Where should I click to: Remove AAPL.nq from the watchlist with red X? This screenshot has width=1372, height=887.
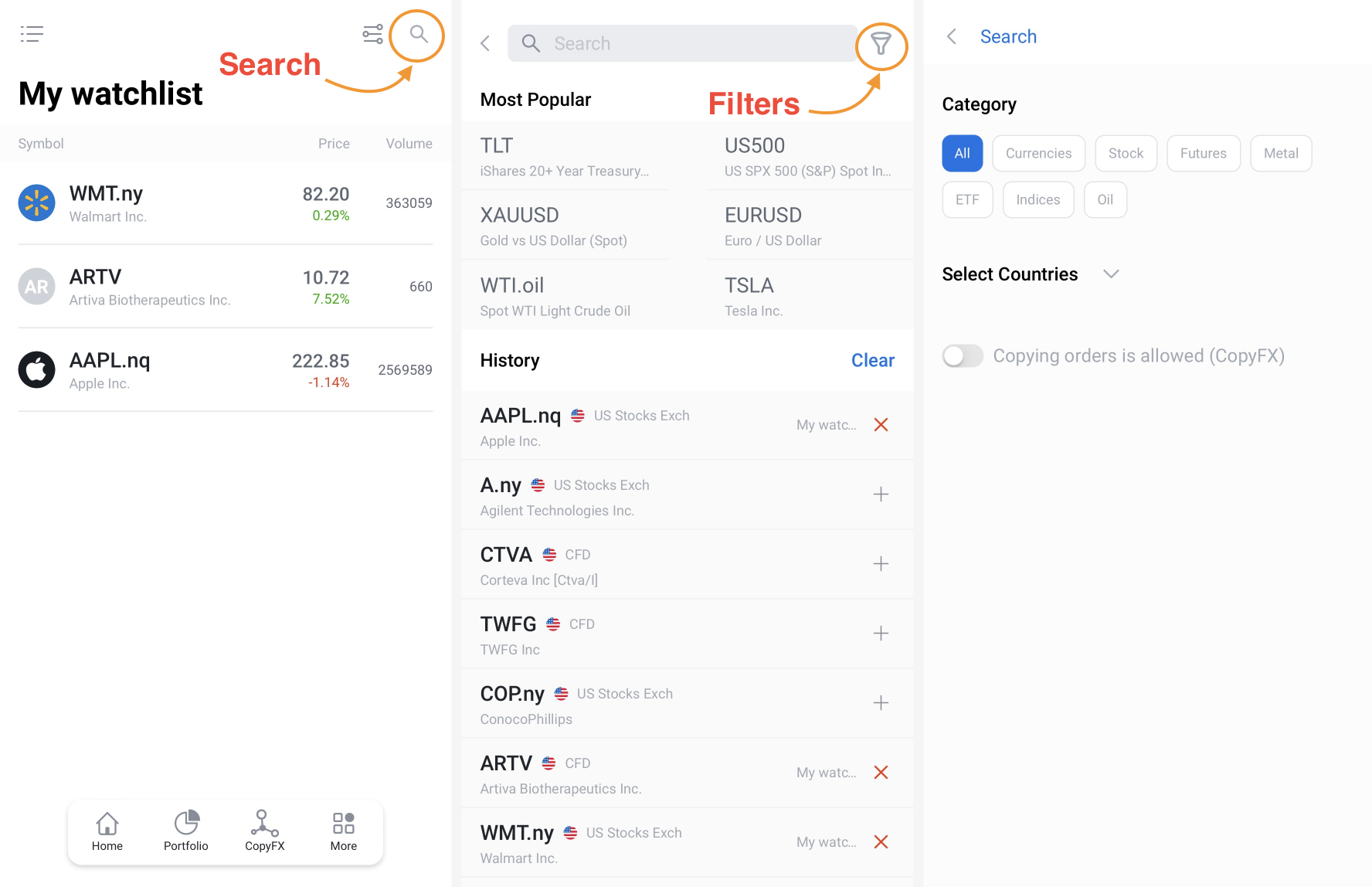click(x=881, y=425)
